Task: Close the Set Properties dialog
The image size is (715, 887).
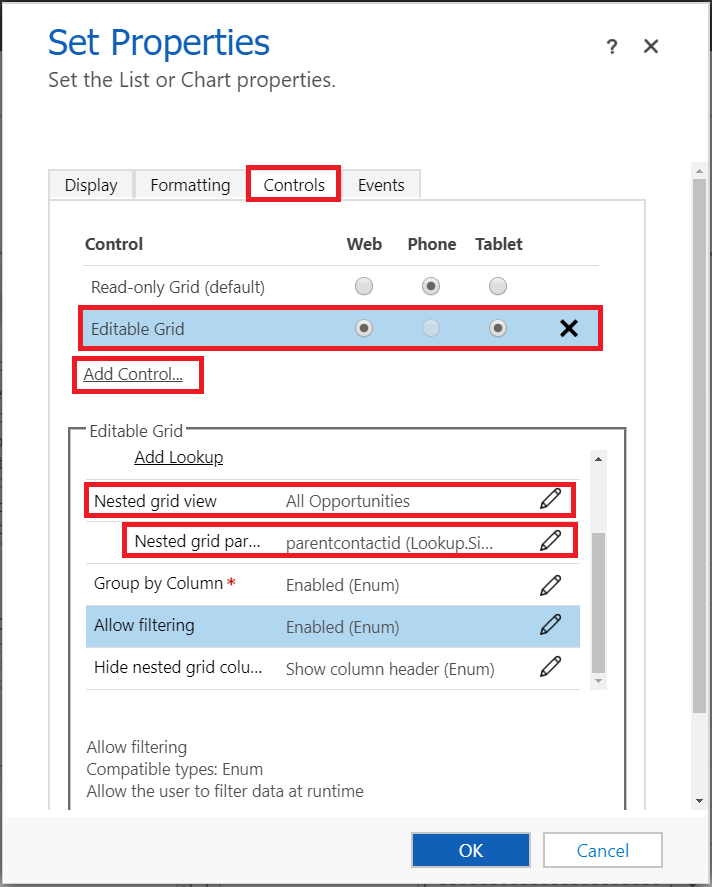Action: click(651, 47)
